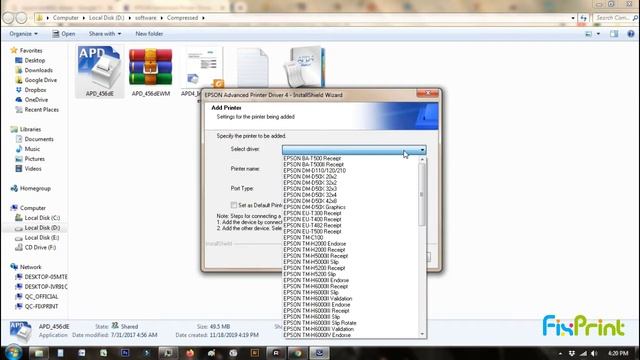640x360 pixels.
Task: Open Firefox from the taskbar
Action: click(x=190, y=353)
